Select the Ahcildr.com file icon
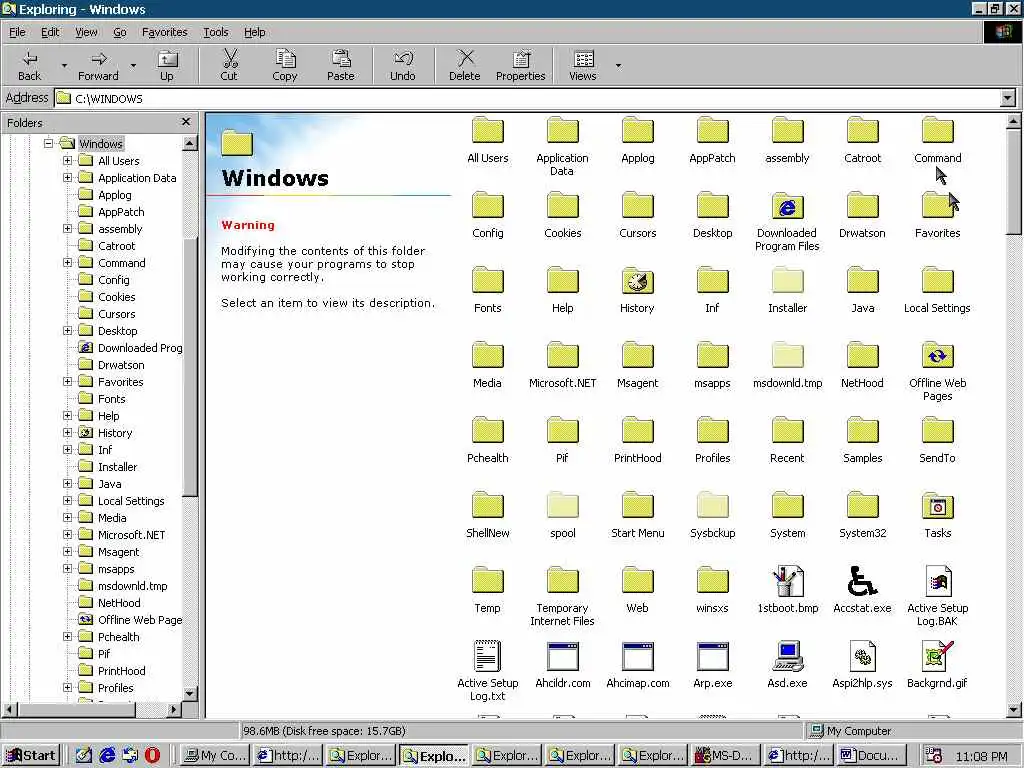 [562, 656]
